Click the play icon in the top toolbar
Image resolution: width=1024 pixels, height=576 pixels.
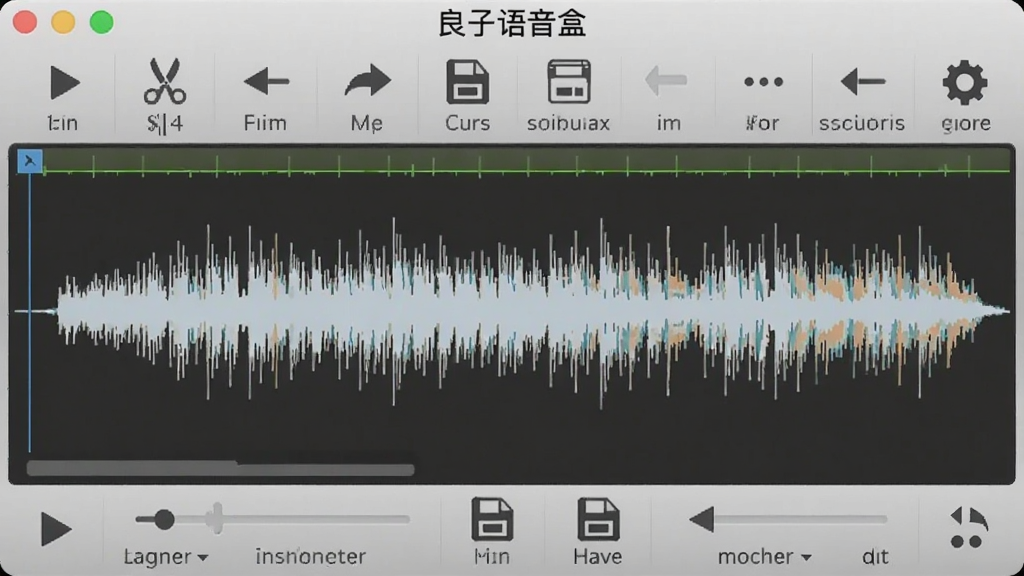pyautogui.click(x=65, y=83)
